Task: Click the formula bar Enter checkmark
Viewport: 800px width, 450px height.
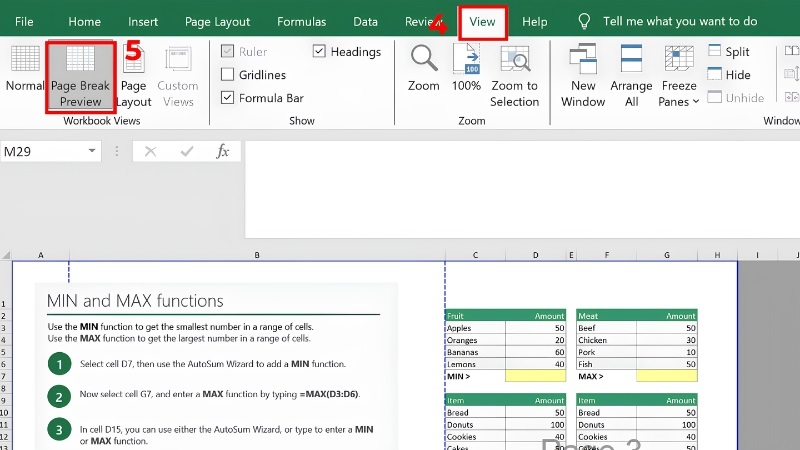Action: [x=187, y=151]
